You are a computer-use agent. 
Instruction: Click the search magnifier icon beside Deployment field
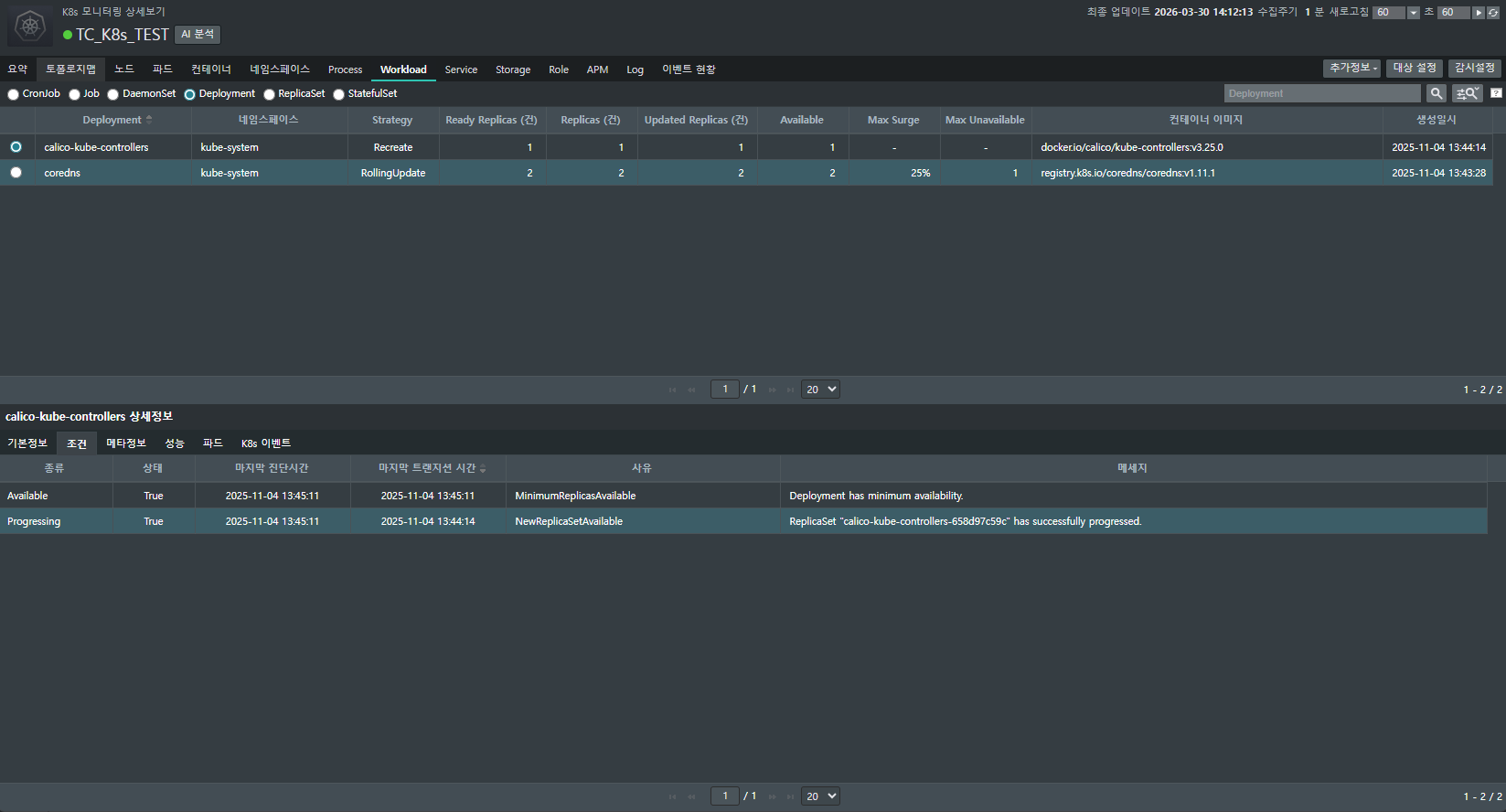click(1437, 93)
